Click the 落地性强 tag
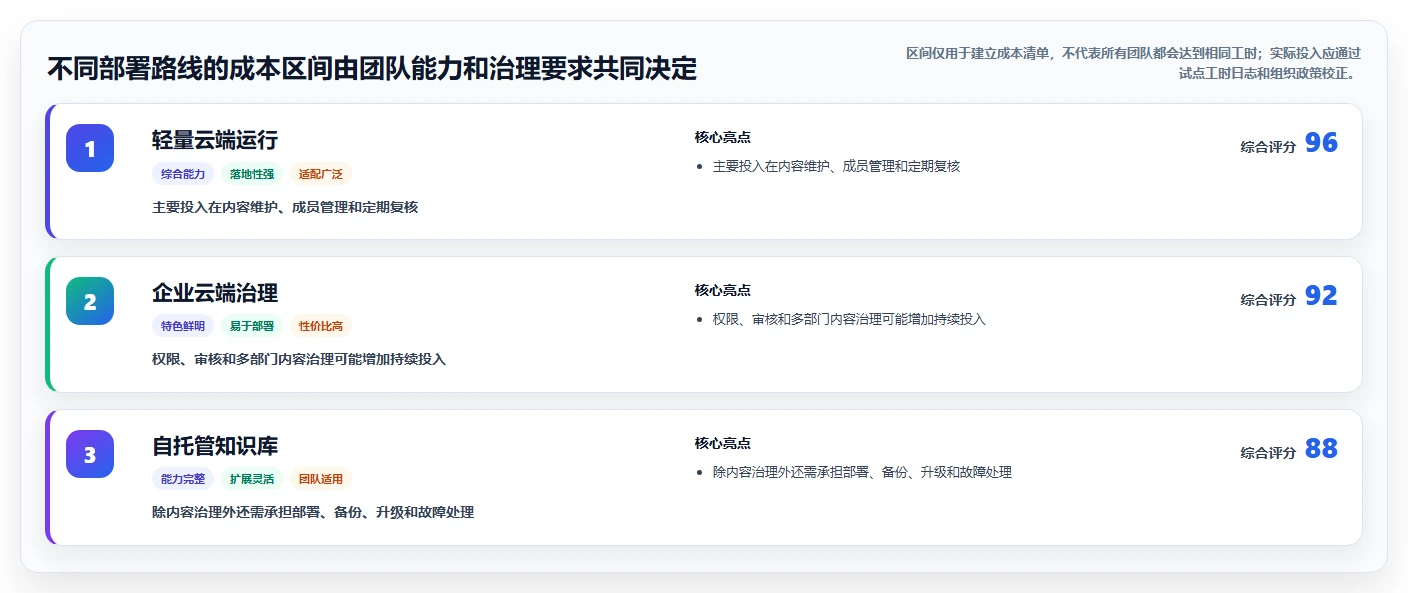Screen dimensions: 1408x593 [252, 174]
